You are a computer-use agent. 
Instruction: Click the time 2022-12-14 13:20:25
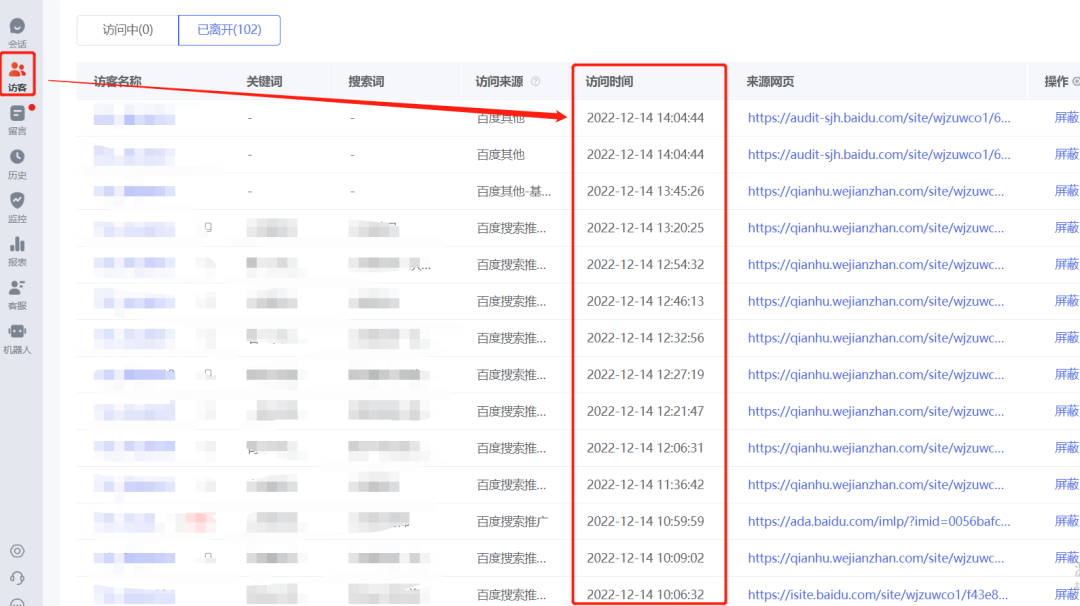tap(645, 228)
